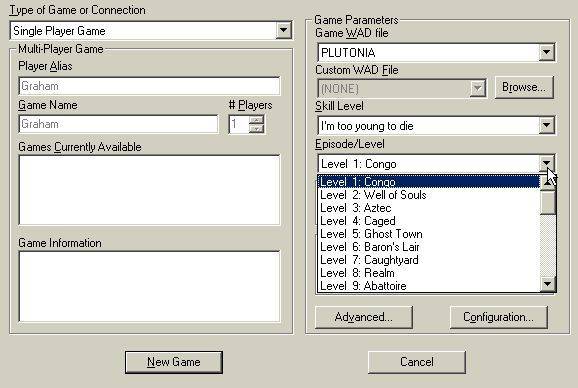Open the Type of Game dropdown arrow
578x388 pixels.
[283, 30]
